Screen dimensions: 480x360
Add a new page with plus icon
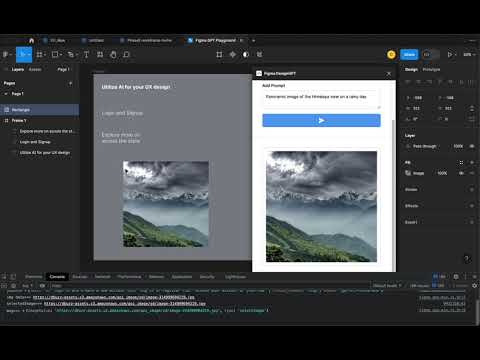click(x=70, y=83)
